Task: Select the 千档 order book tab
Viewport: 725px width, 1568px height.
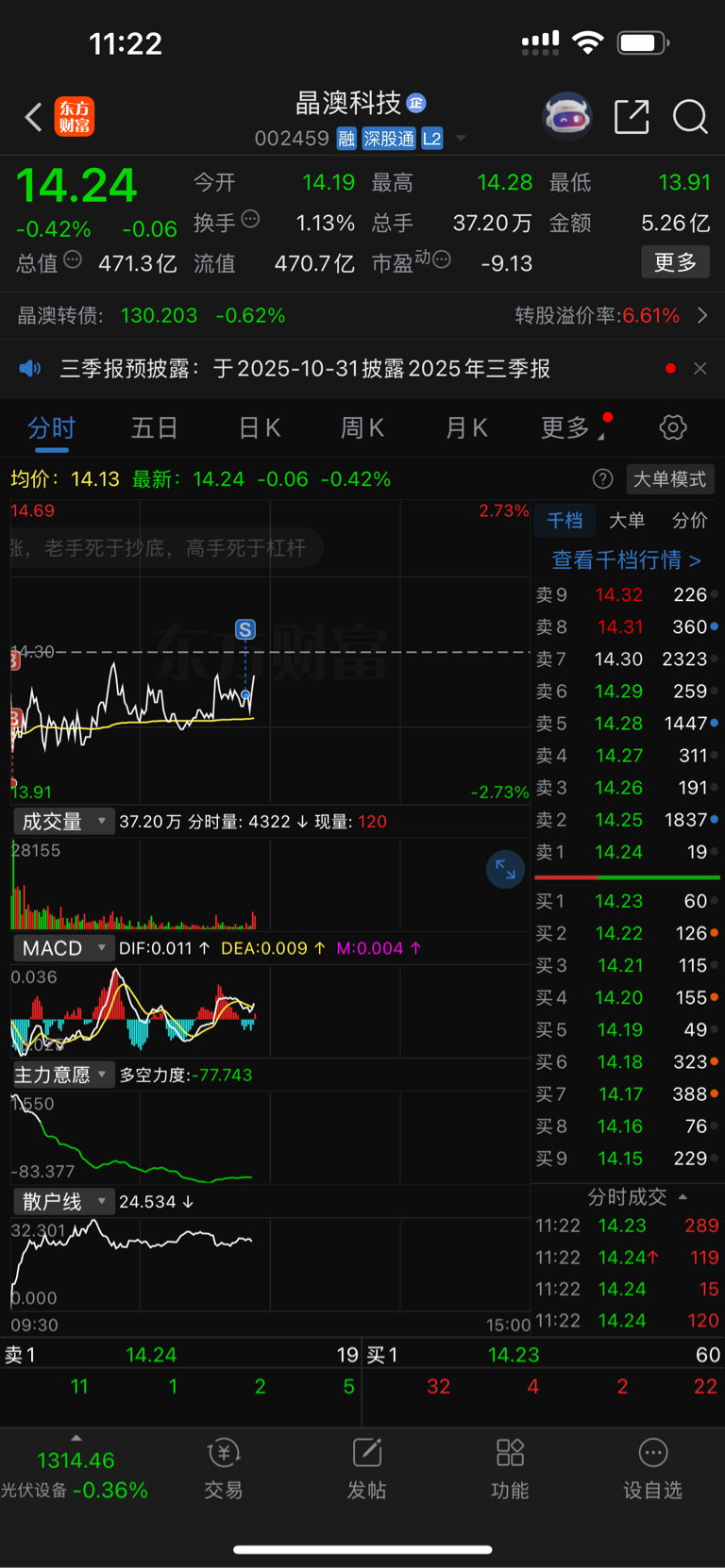Action: point(565,521)
